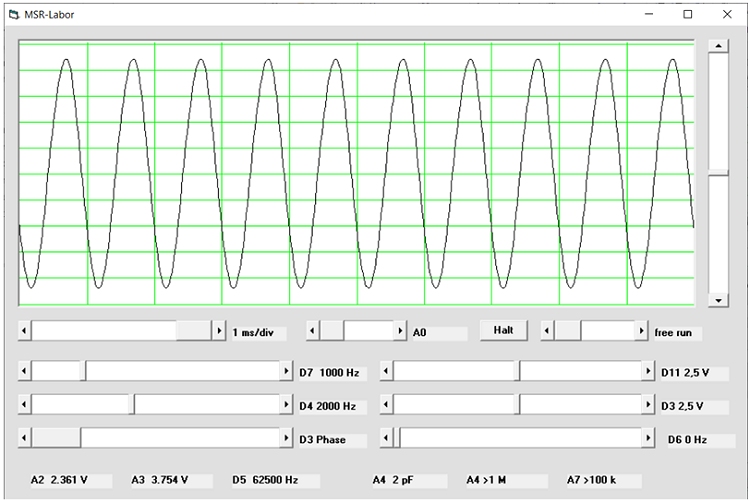Image resolution: width=750 pixels, height=503 pixels.
Task: Click the D4 2000 Hz slider thumb
Action: [133, 405]
